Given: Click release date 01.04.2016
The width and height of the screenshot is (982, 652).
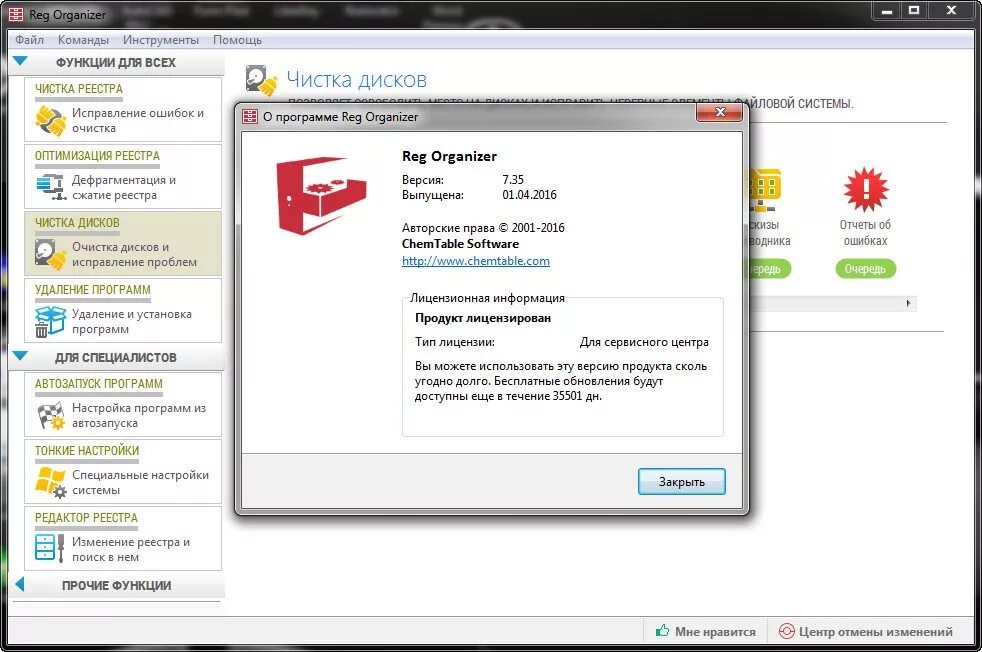Looking at the screenshot, I should [529, 195].
